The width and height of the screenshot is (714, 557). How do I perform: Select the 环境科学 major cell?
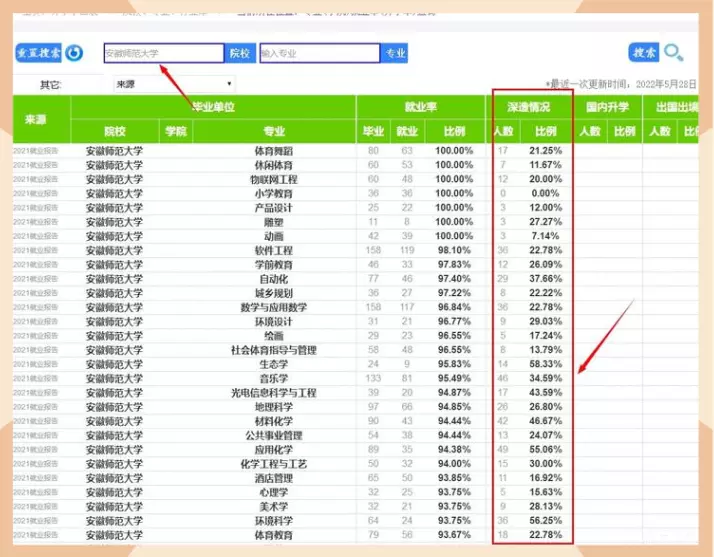click(274, 521)
